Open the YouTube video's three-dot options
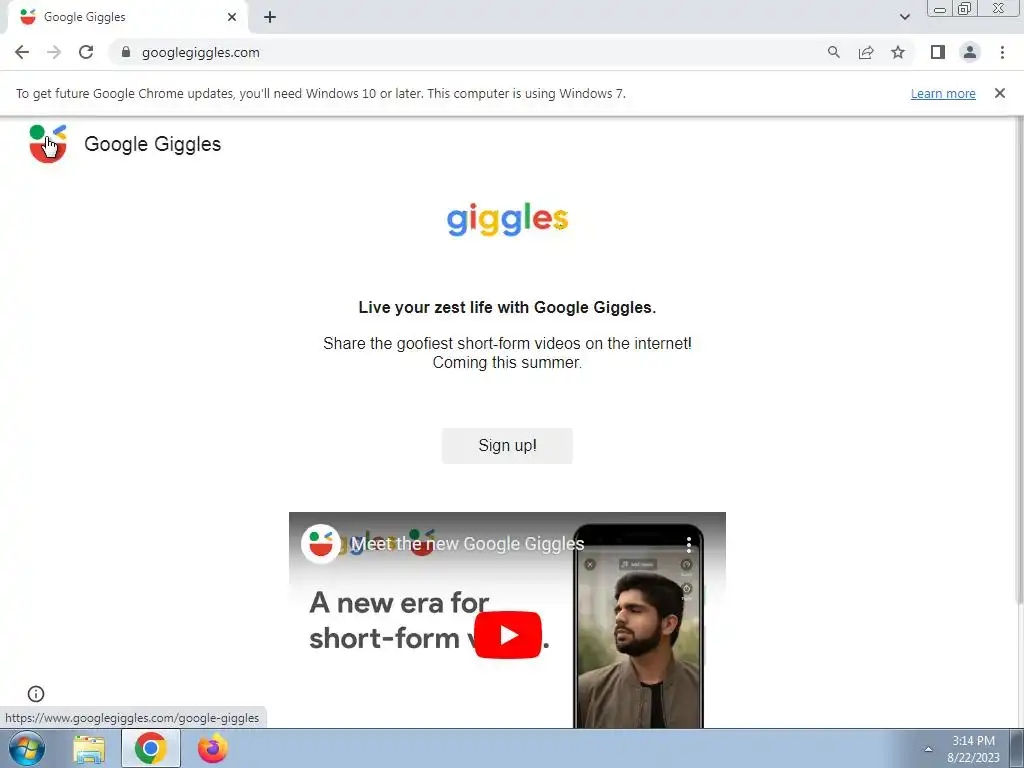The height and width of the screenshot is (768, 1024). click(x=688, y=544)
